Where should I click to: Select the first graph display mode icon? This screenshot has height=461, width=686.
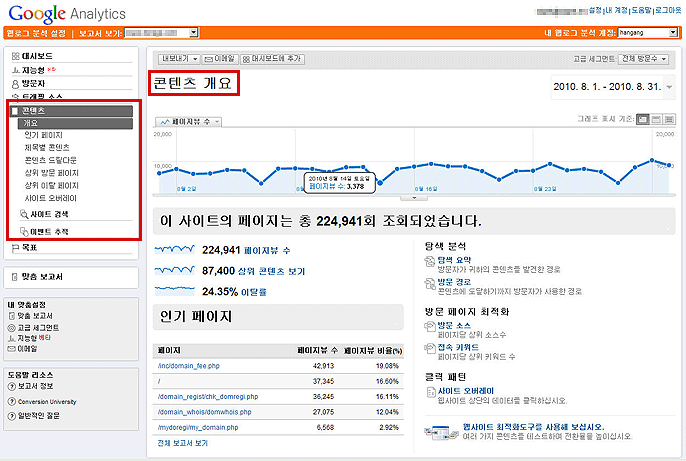[642, 119]
